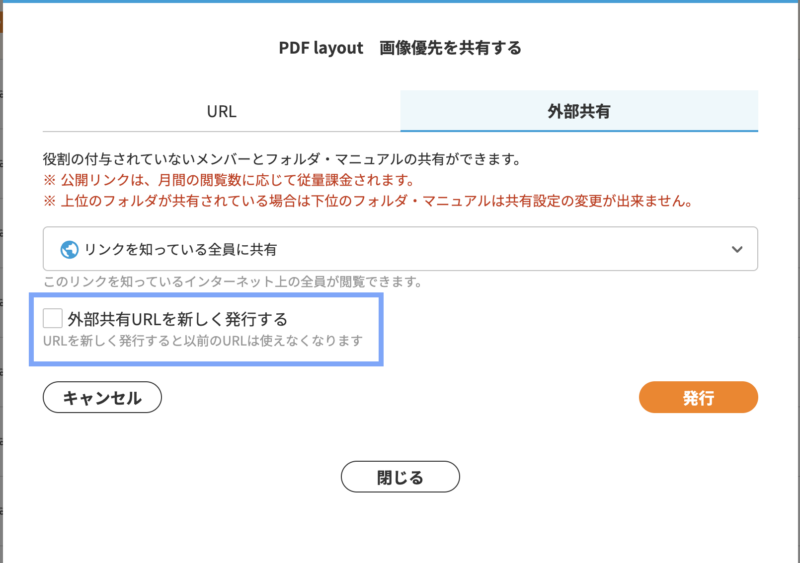Click the red note about 公開リンク billing
This screenshot has height=563, width=800.
pos(229,180)
